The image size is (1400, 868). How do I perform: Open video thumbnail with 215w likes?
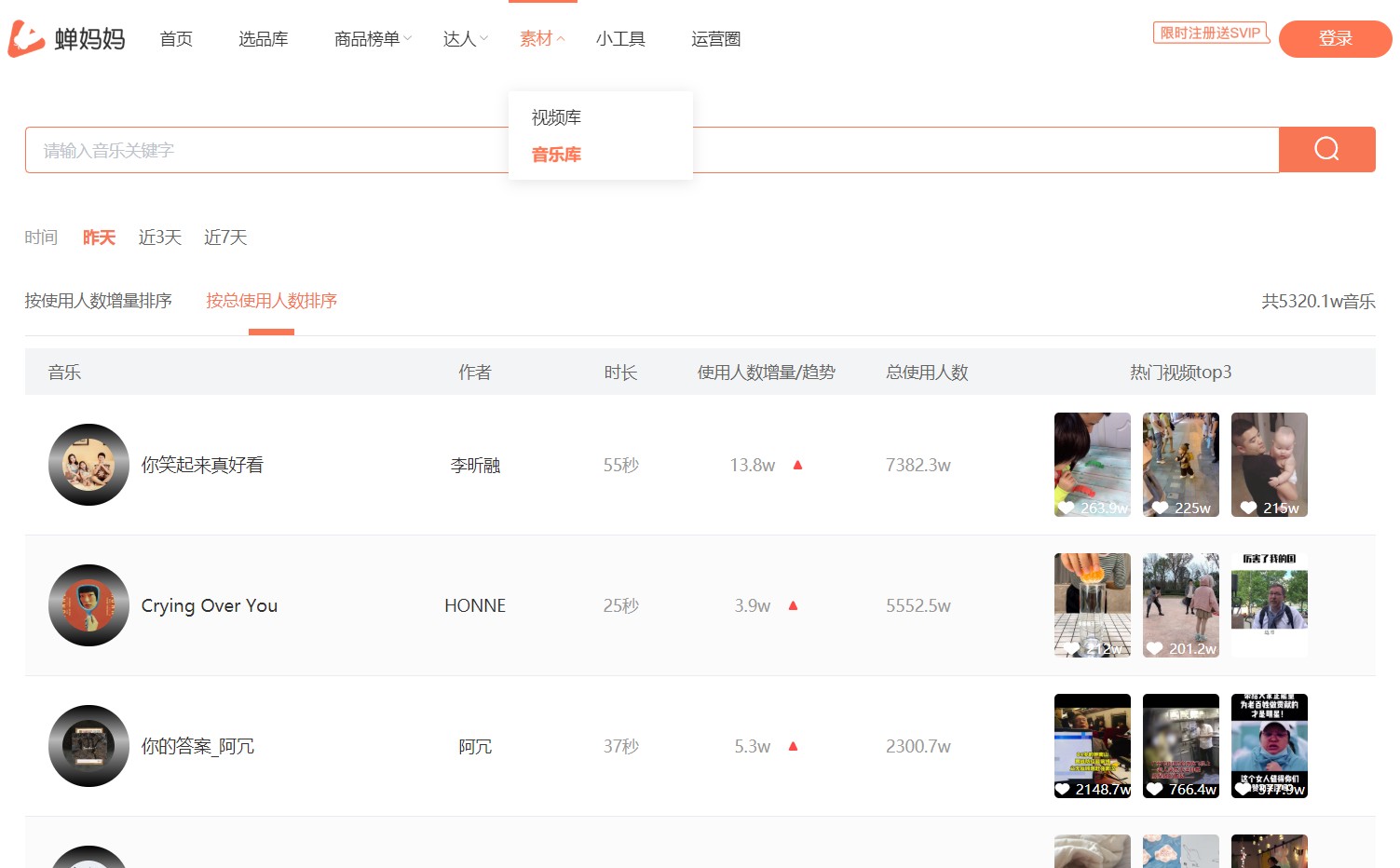point(1270,465)
